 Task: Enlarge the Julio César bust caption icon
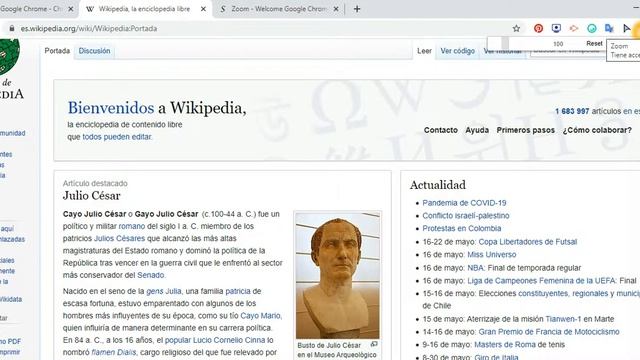[374, 344]
